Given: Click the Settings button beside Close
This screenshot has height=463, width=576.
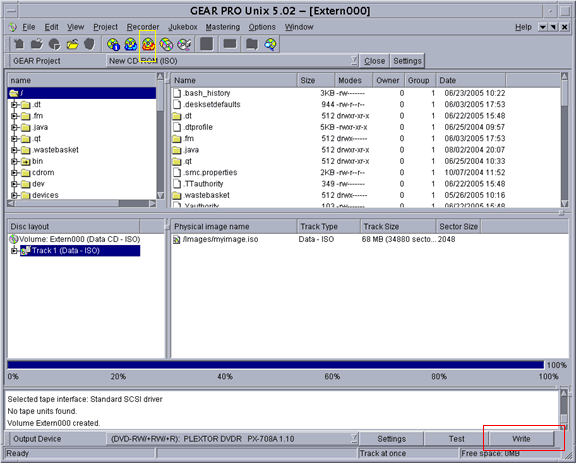Looking at the screenshot, I should [x=407, y=61].
